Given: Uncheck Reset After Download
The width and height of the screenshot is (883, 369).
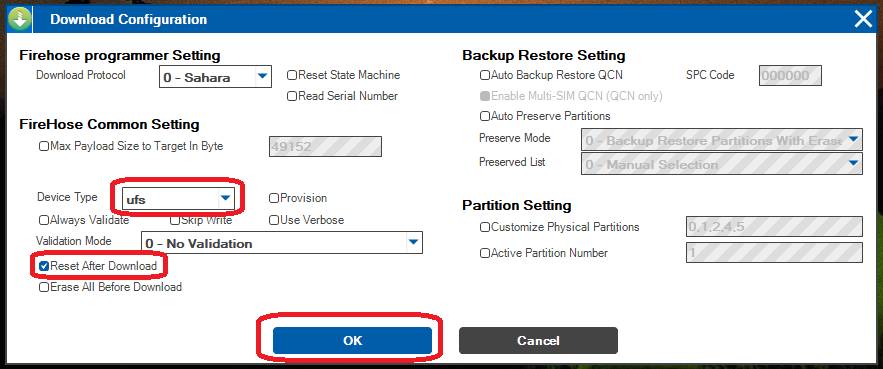Looking at the screenshot, I should [44, 266].
